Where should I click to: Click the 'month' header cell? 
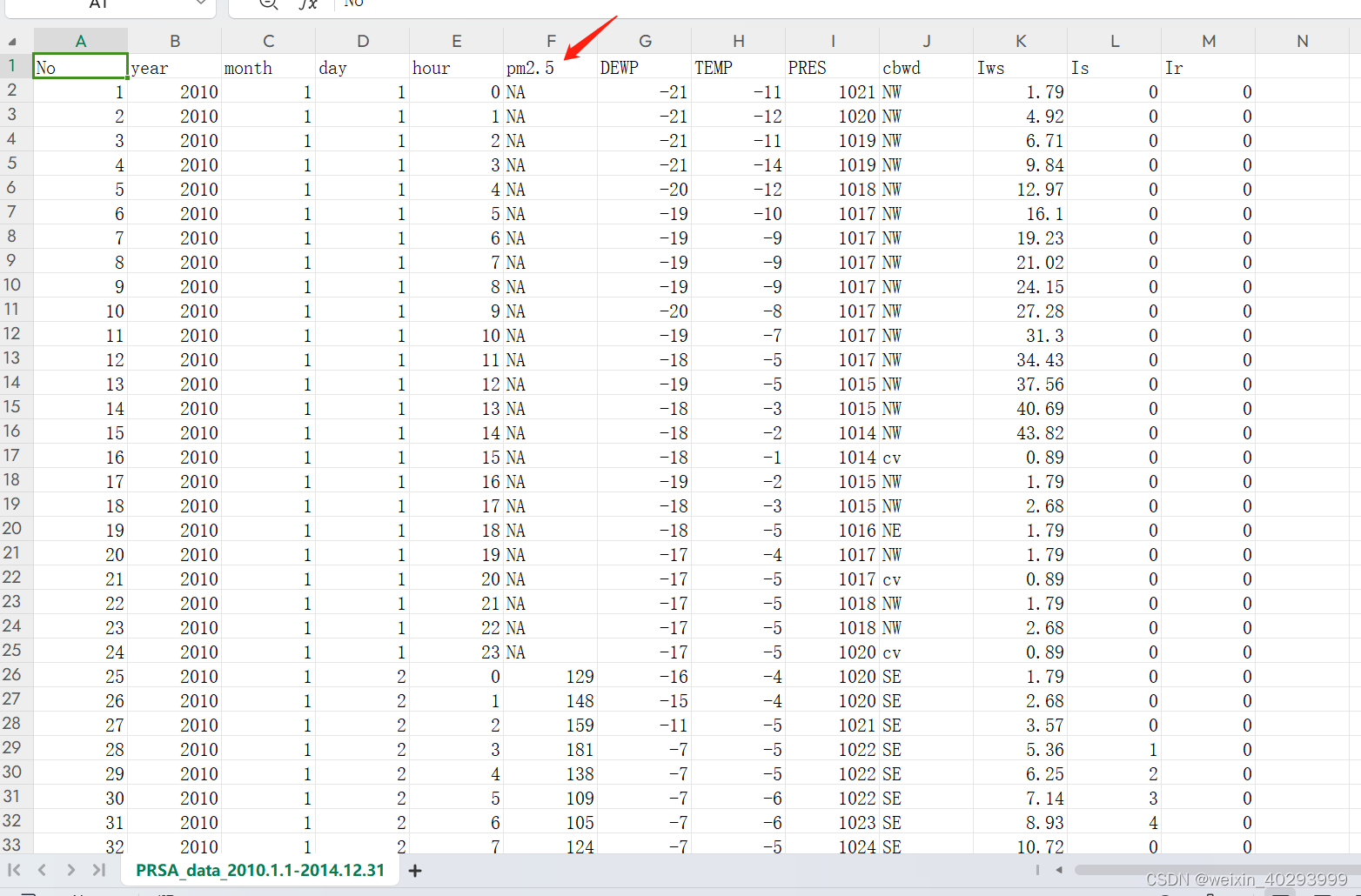269,67
